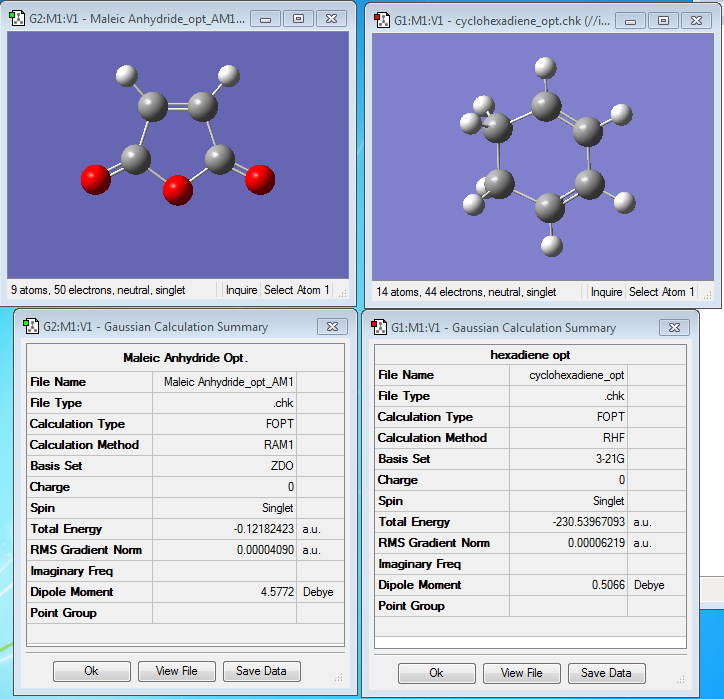Click Select Atom 1 in cyclohexadiene window
This screenshot has height=699, width=724.
click(661, 292)
